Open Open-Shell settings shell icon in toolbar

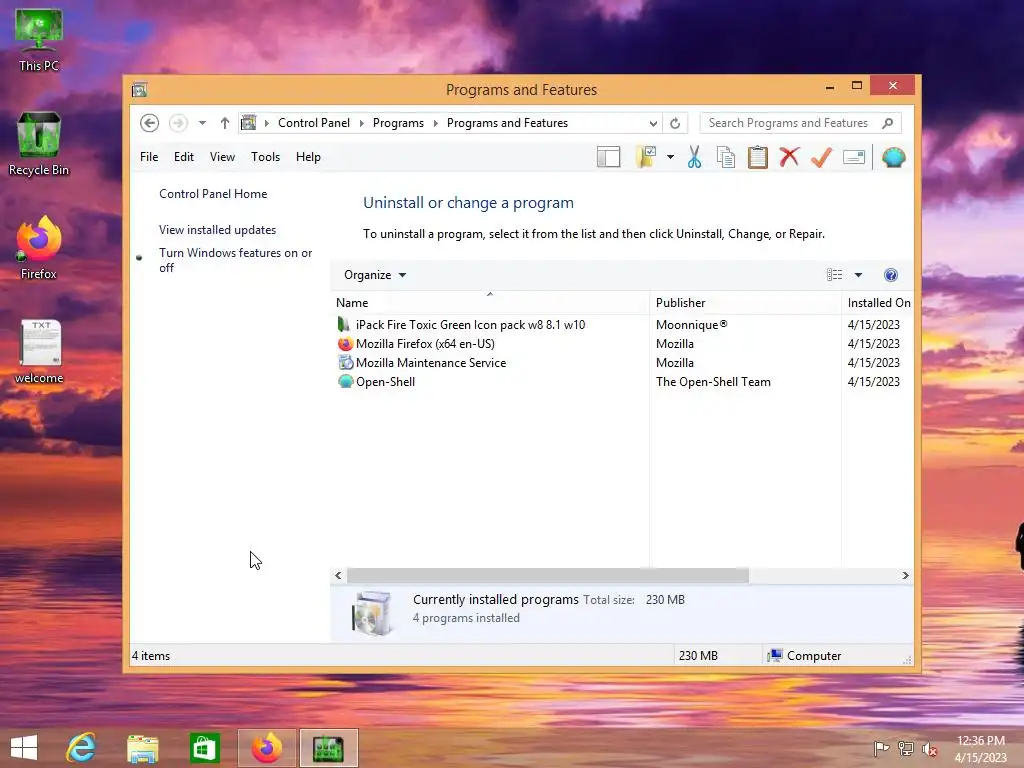[x=893, y=157]
